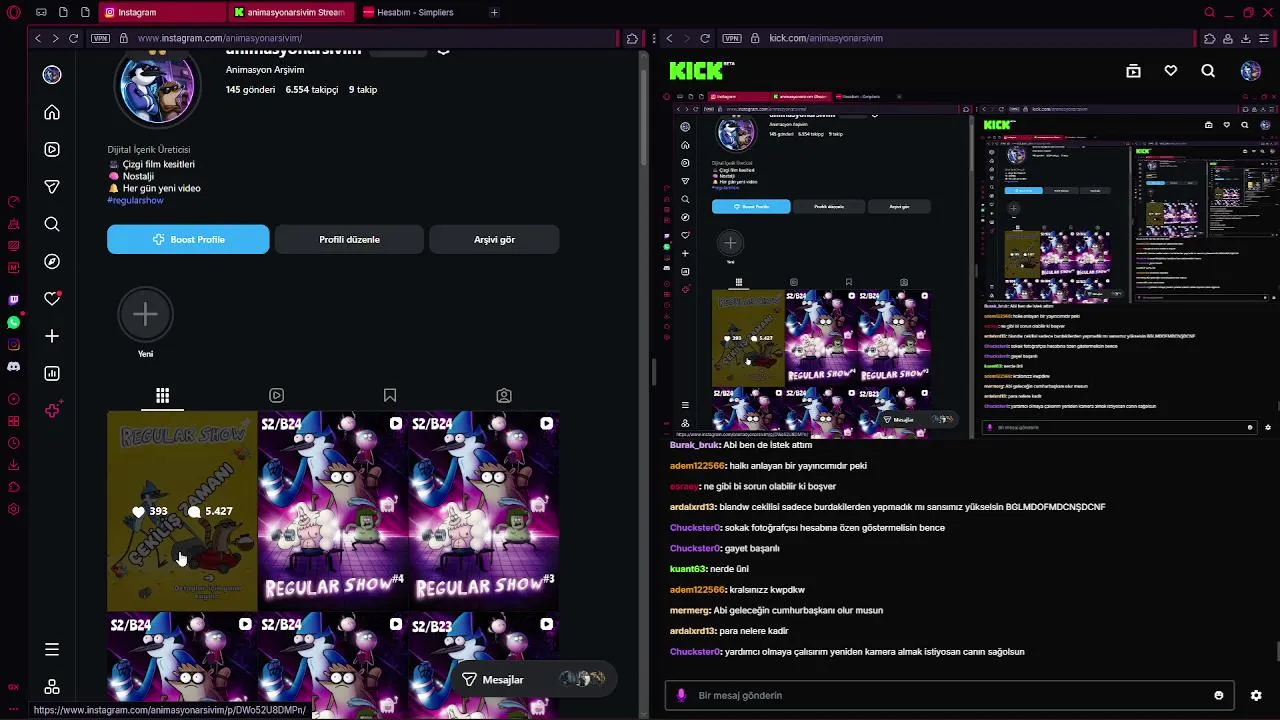Image resolution: width=1280 pixels, height=720 pixels.
Task: Open Opera GX main menu logo
Action: [12, 12]
